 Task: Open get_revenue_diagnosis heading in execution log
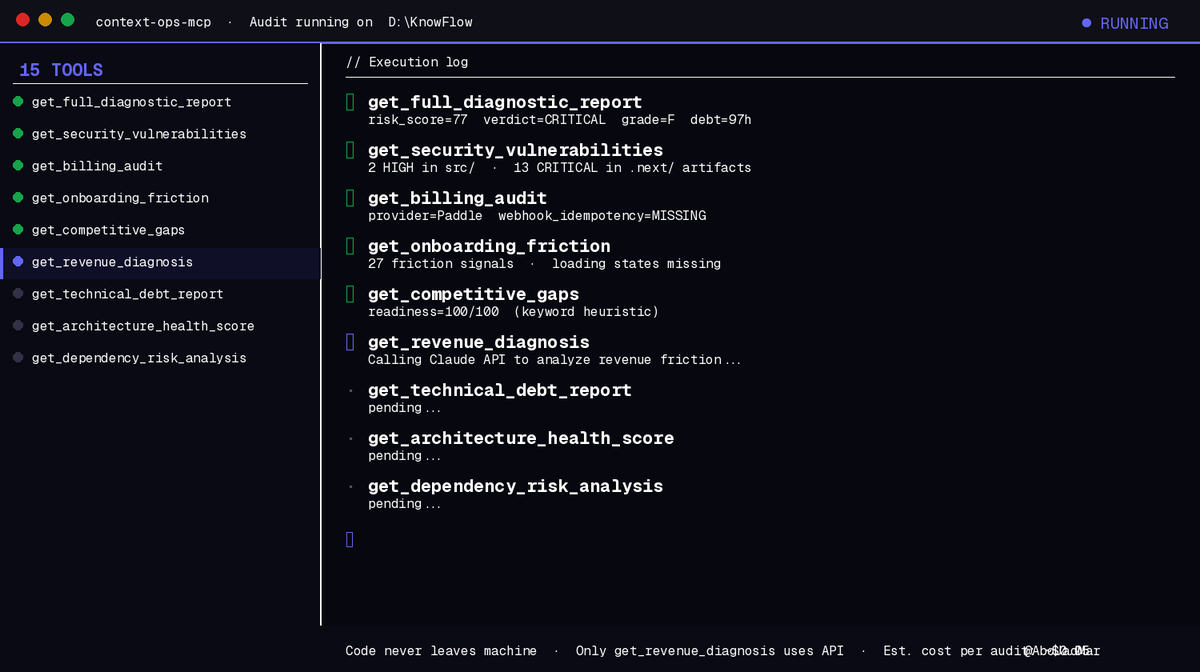479,342
